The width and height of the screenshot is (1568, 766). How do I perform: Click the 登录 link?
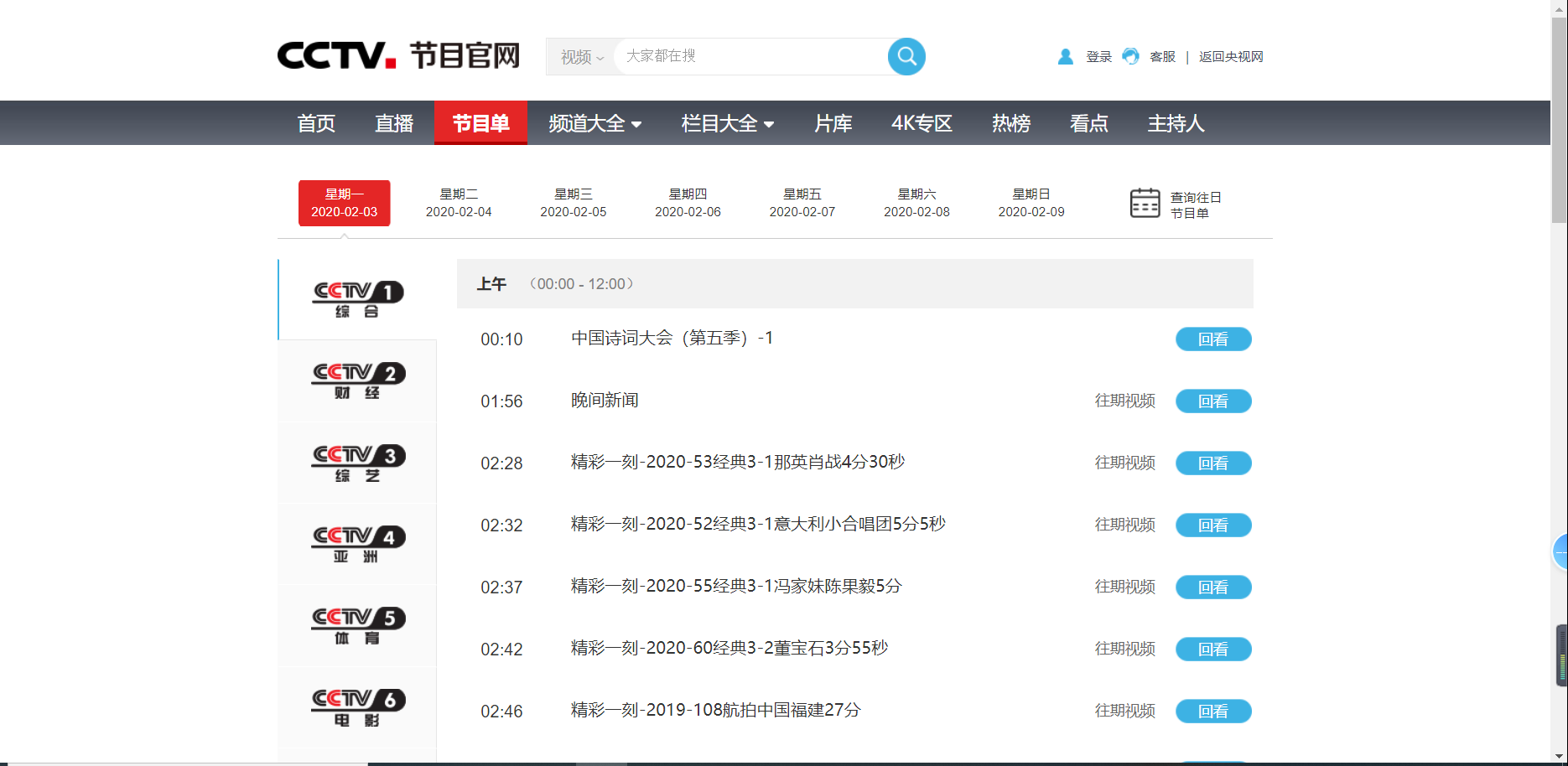coord(1098,57)
